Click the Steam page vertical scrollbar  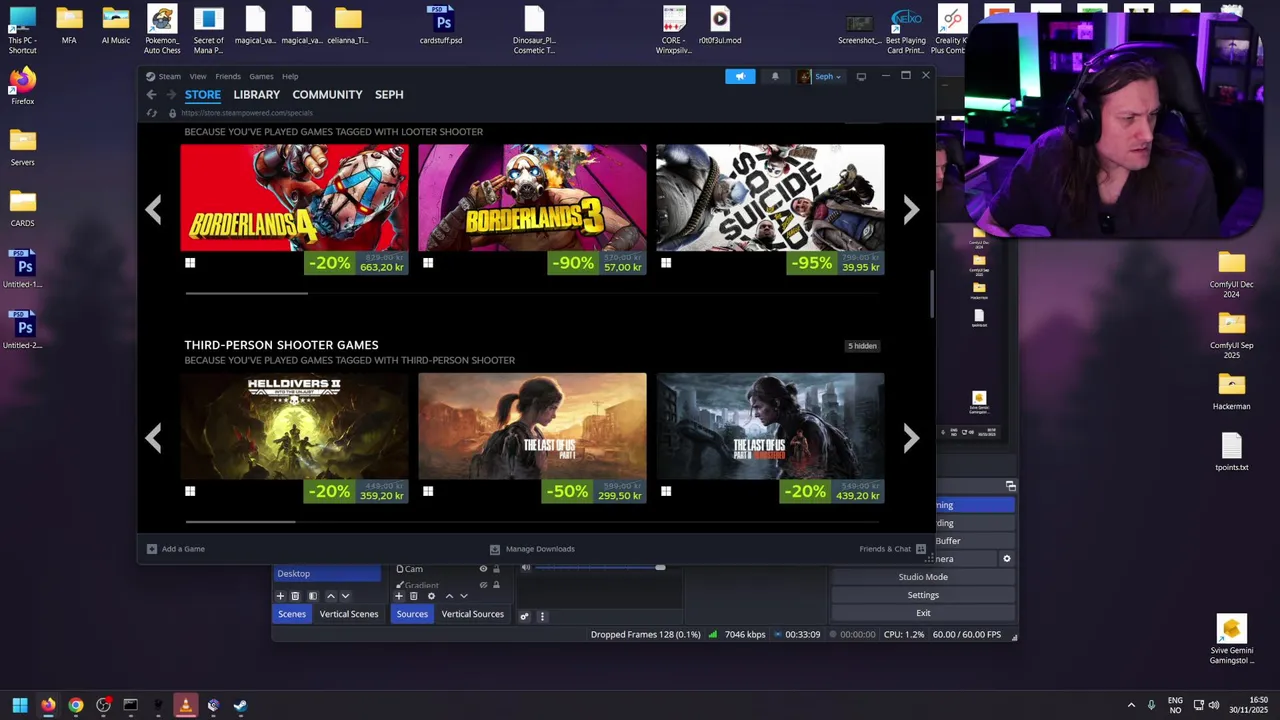[x=931, y=295]
